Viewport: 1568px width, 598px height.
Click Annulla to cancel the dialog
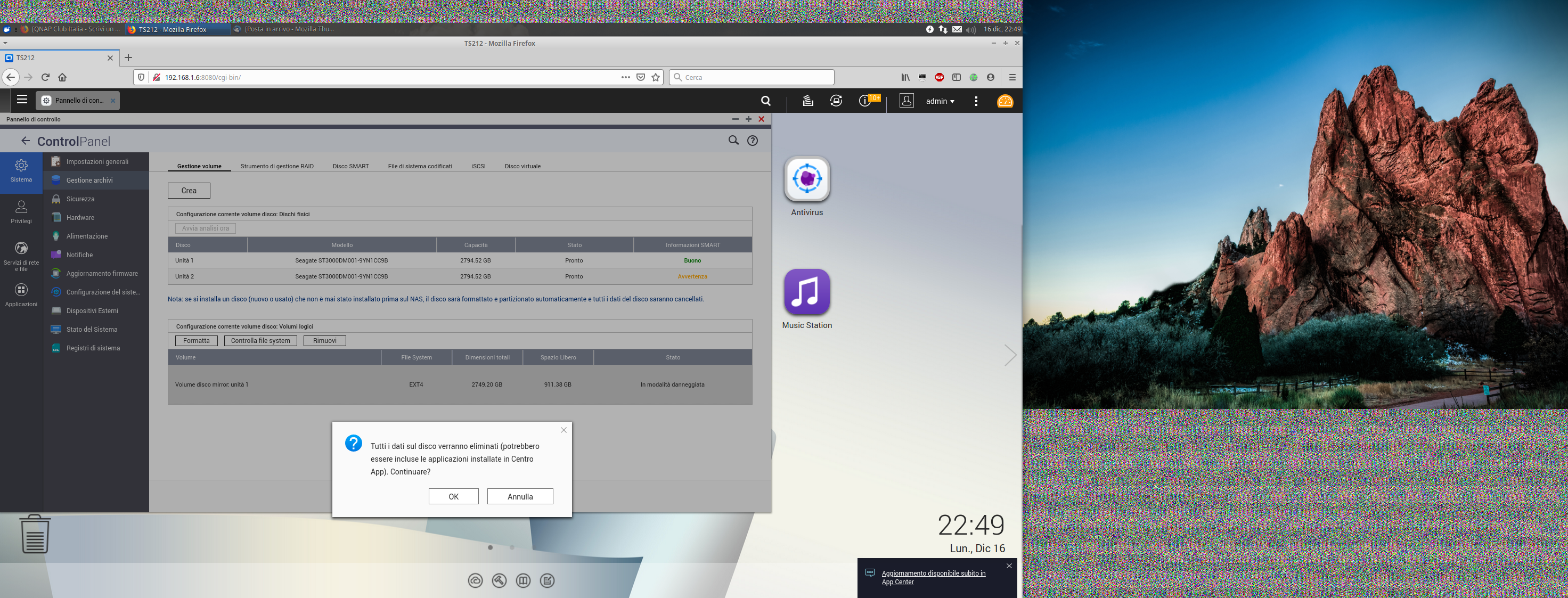tap(520, 496)
